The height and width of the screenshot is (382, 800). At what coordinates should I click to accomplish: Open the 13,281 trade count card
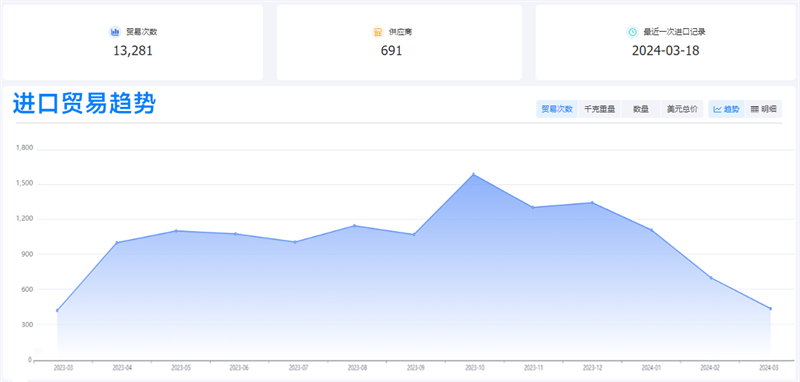coord(133,42)
